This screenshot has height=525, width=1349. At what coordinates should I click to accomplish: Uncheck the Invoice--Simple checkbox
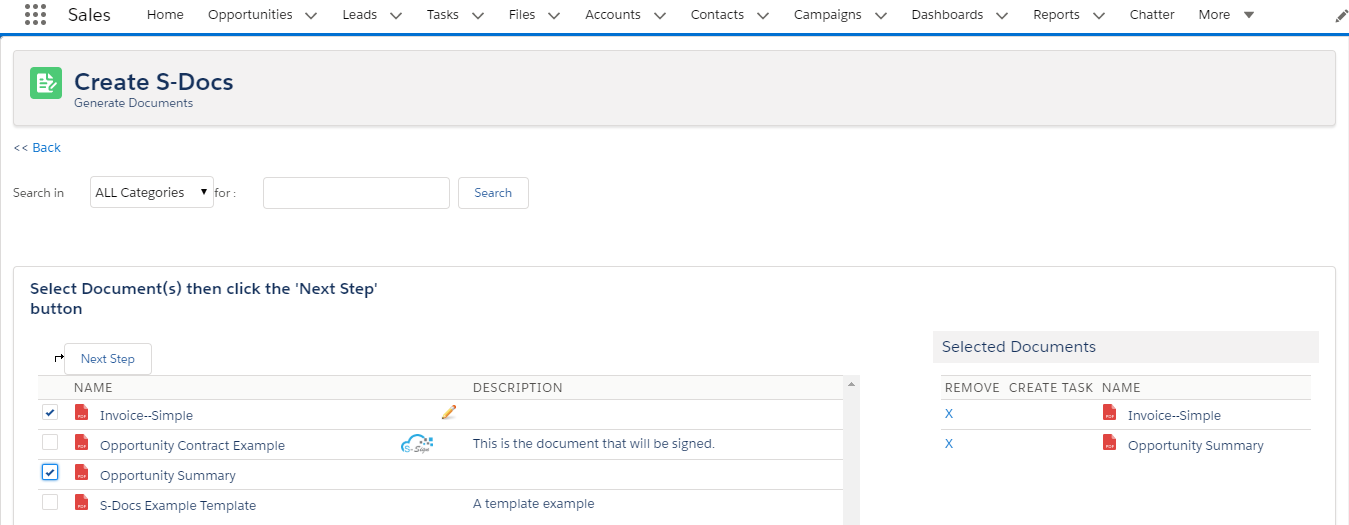coord(50,412)
